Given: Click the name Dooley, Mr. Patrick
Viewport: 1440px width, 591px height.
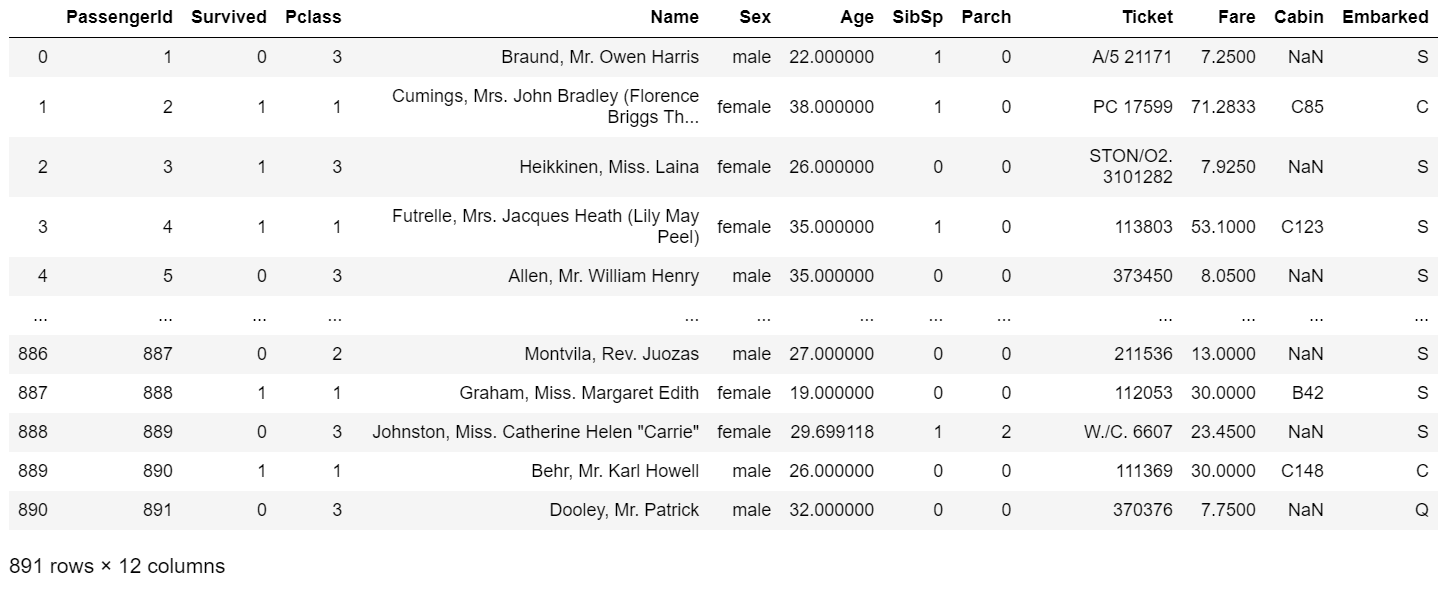Looking at the screenshot, I should 624,510.
